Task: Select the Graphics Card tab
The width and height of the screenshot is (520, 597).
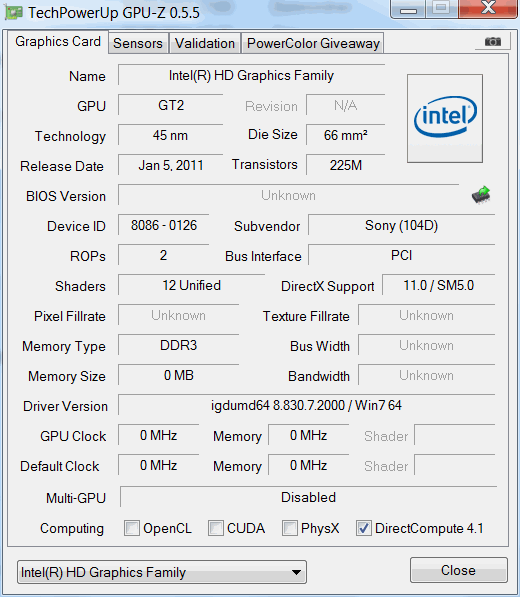Action: tap(58, 42)
